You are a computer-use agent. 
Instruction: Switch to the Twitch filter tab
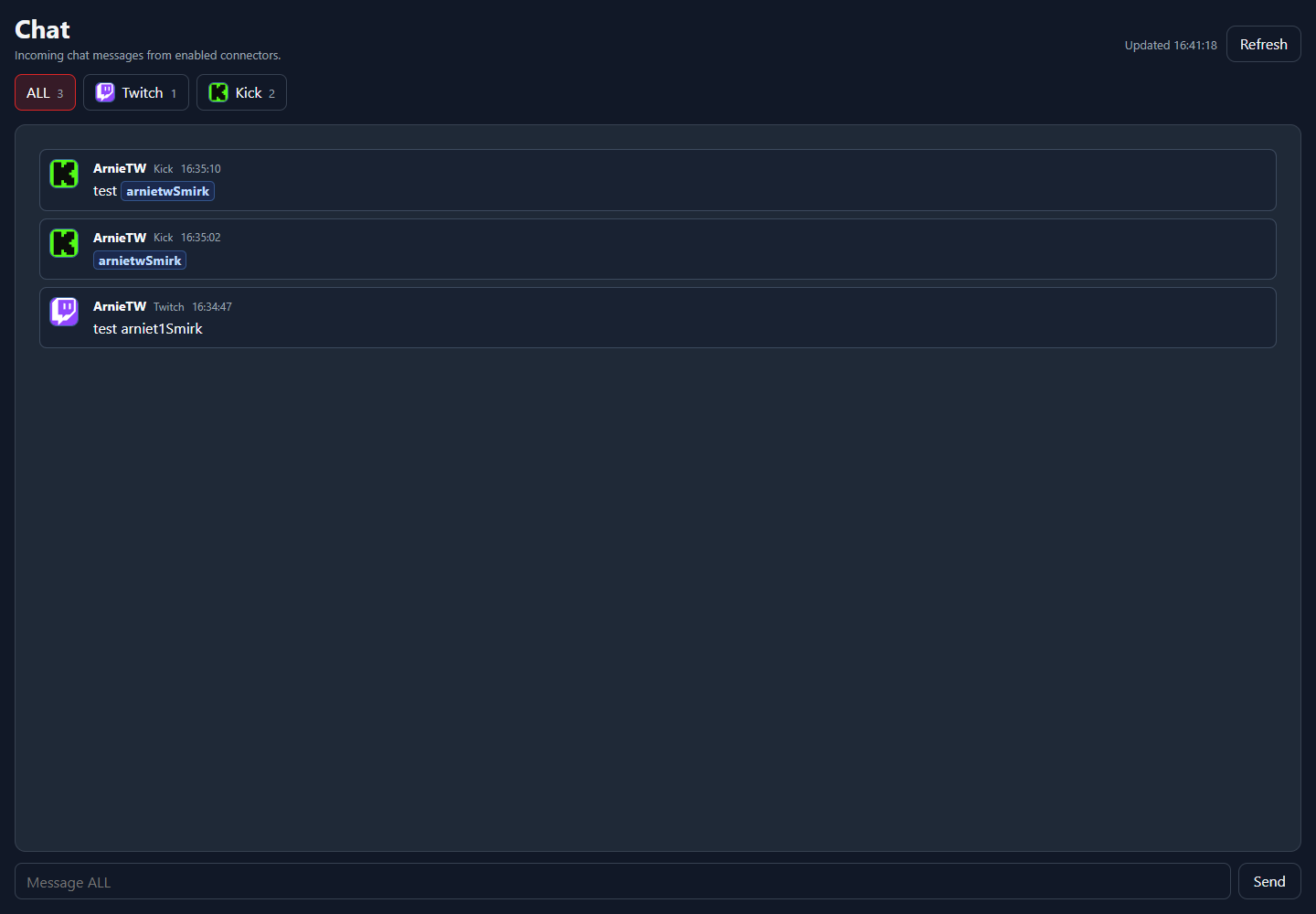click(136, 92)
